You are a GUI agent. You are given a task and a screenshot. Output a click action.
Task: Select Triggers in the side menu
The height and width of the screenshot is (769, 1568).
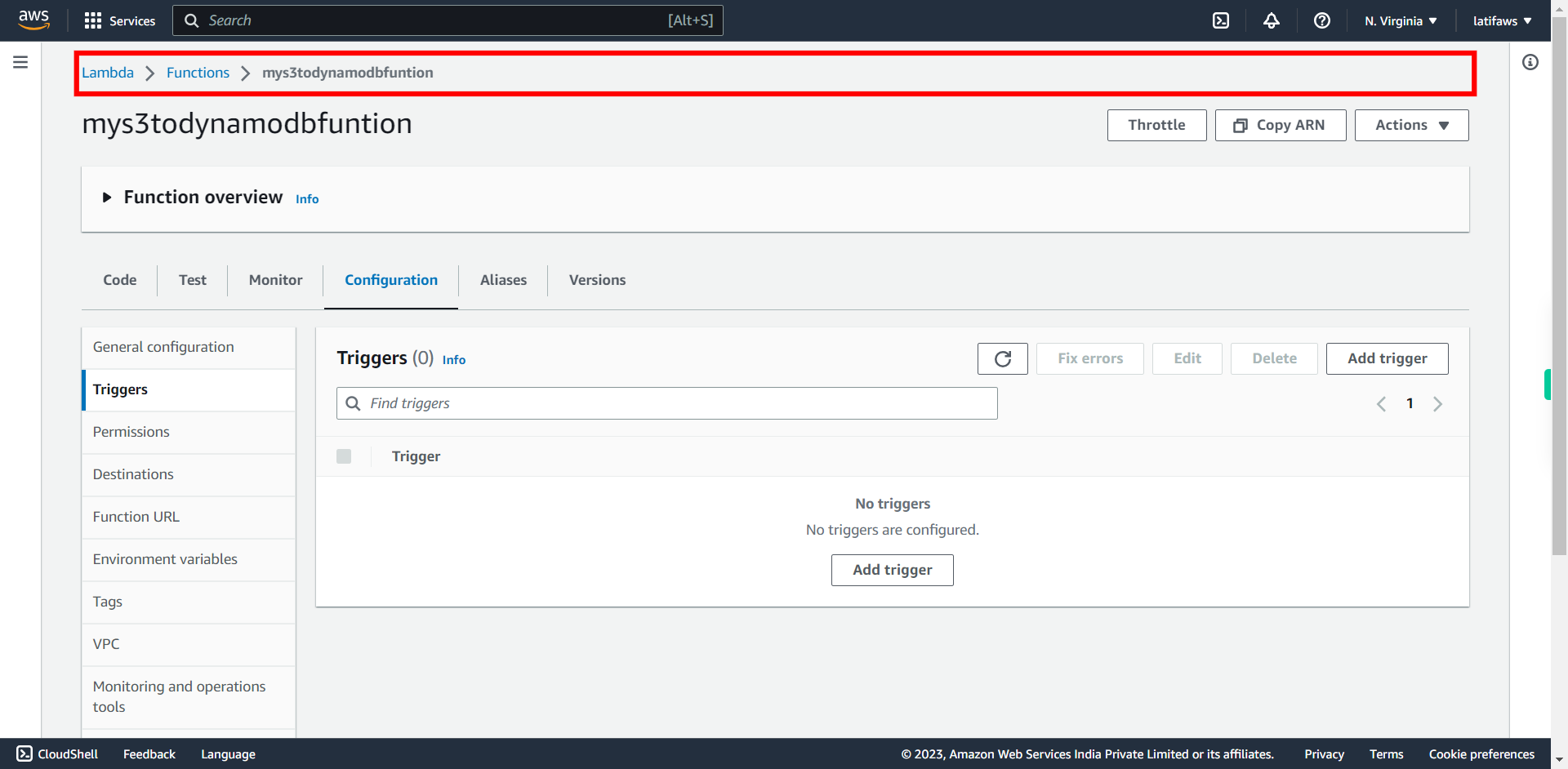(x=189, y=390)
